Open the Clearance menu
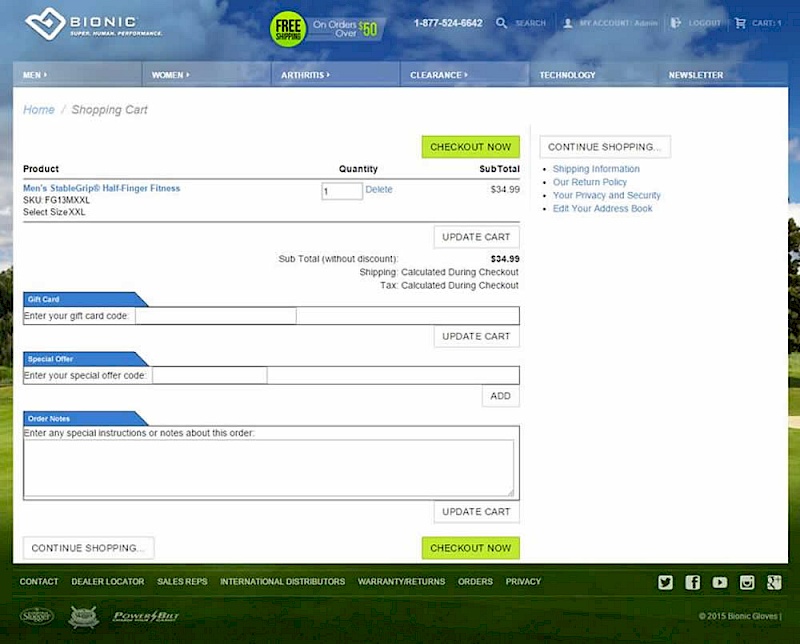The height and width of the screenshot is (644, 800). 437,75
